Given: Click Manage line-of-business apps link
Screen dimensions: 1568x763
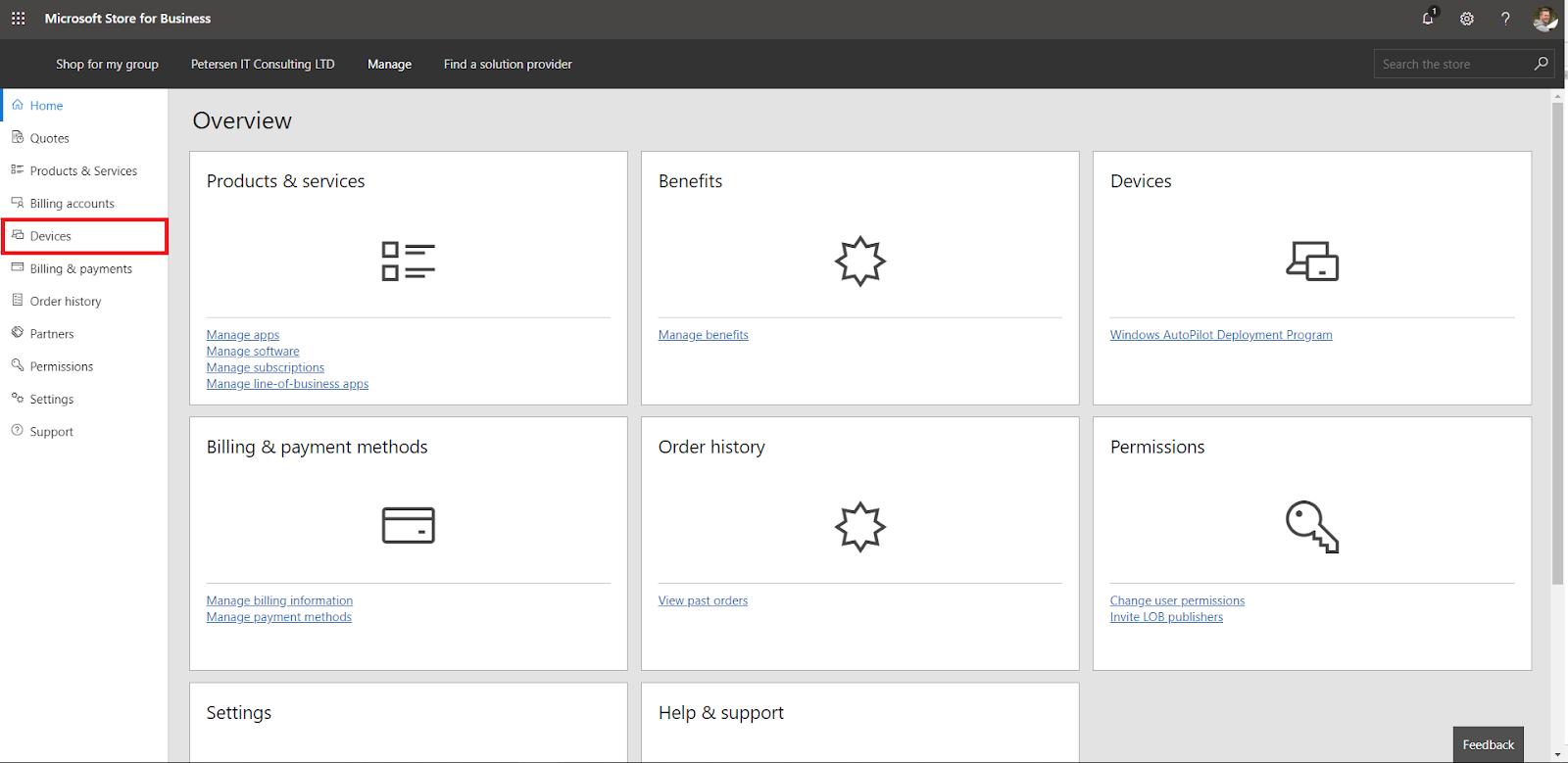Looking at the screenshot, I should [x=287, y=384].
